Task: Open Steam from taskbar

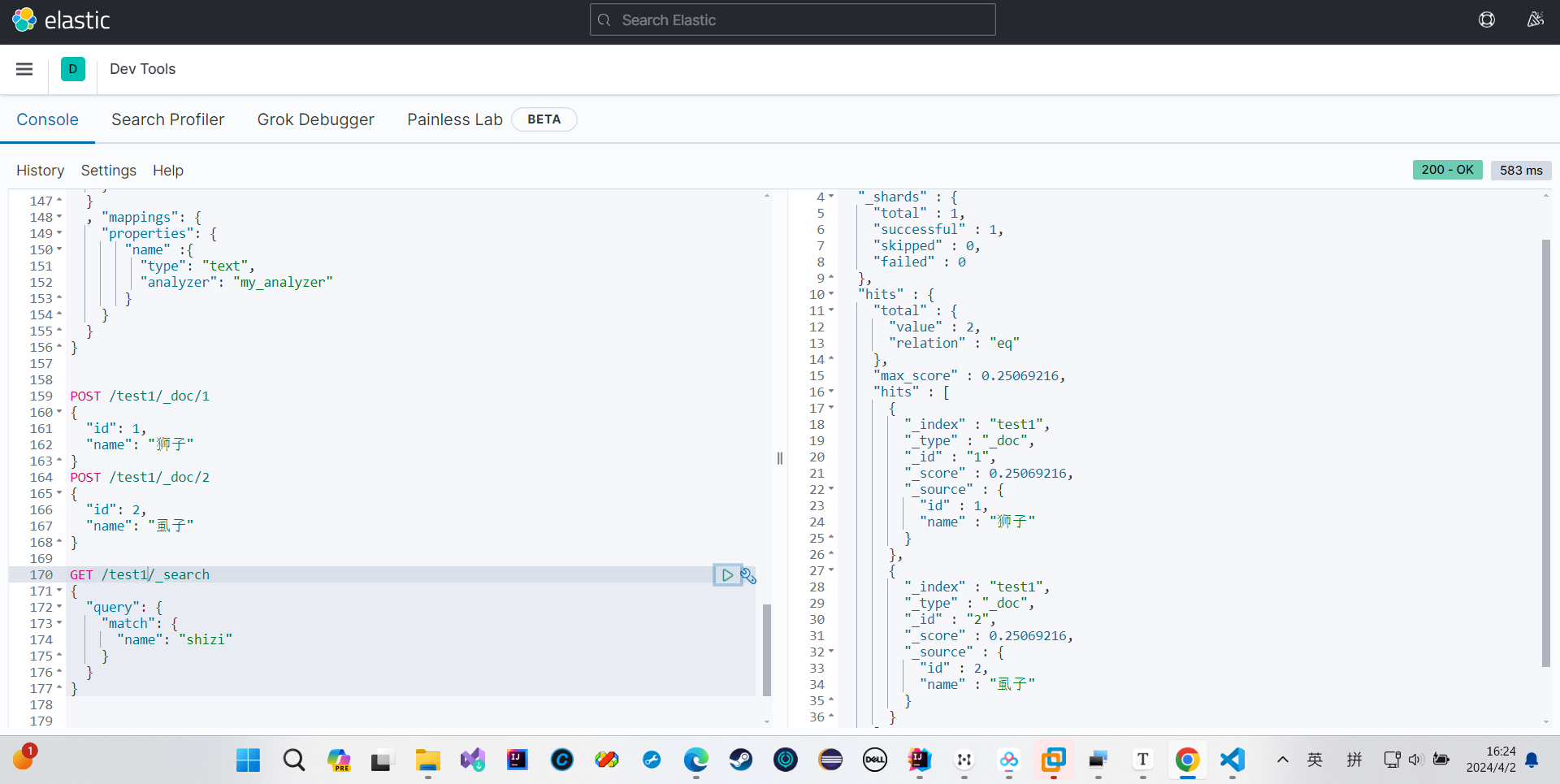Action: pyautogui.click(x=740, y=760)
